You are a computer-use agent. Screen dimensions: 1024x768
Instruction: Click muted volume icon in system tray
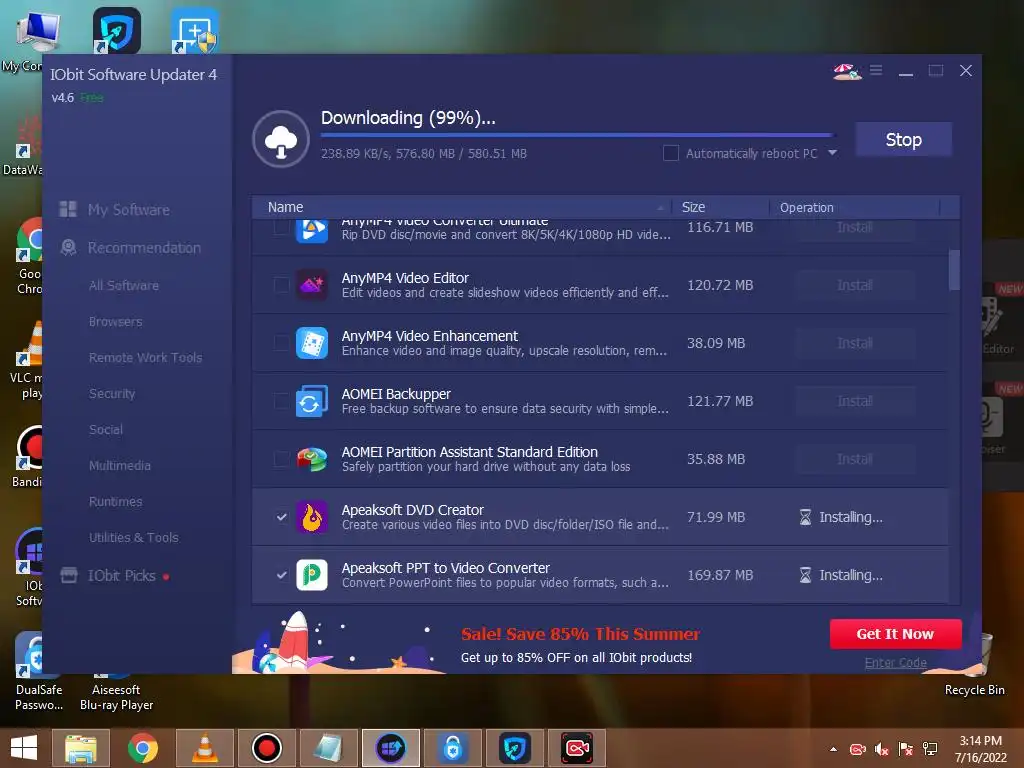(882, 749)
